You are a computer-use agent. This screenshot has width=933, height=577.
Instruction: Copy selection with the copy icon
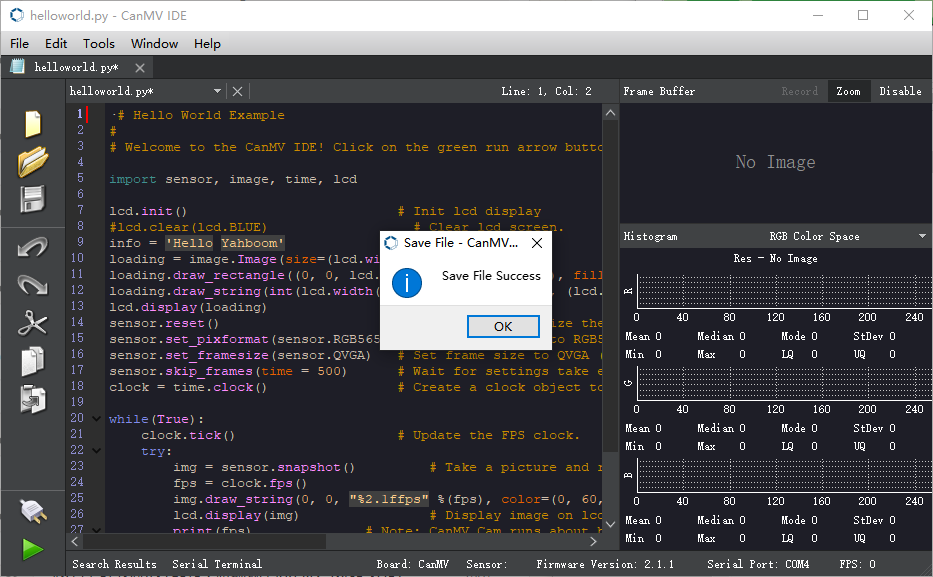(x=33, y=361)
